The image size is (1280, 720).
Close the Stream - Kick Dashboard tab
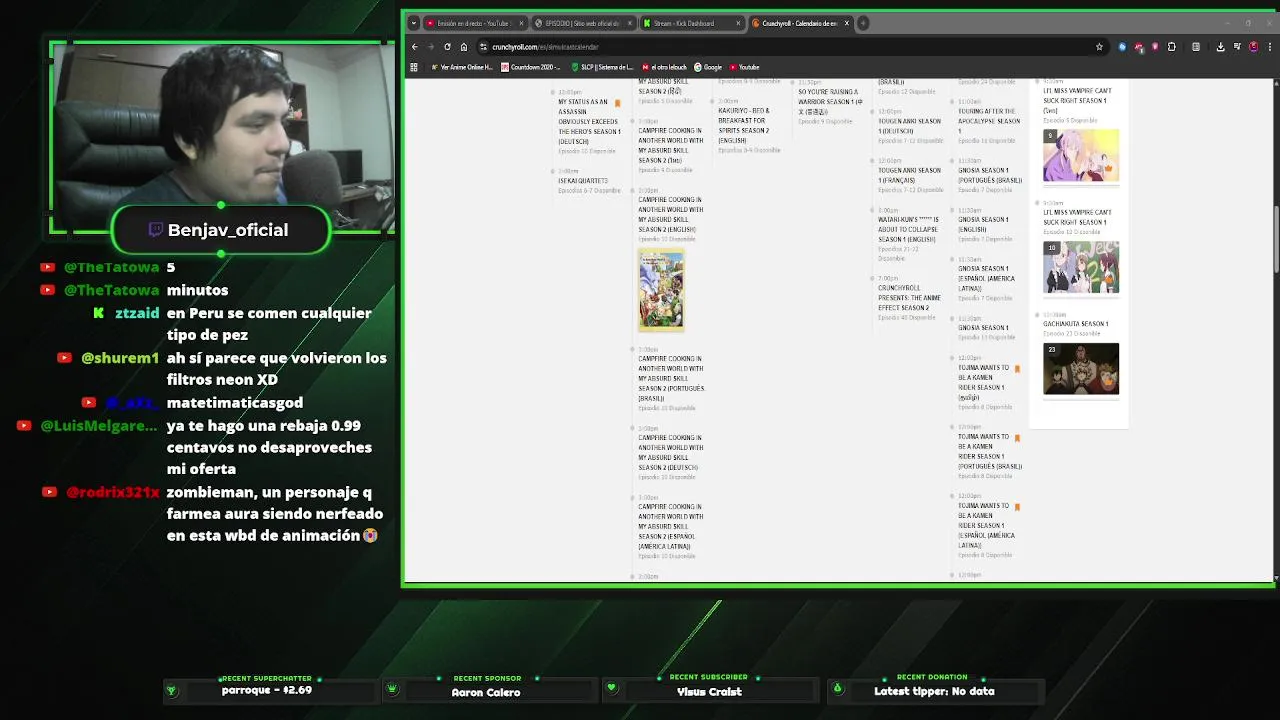739,23
